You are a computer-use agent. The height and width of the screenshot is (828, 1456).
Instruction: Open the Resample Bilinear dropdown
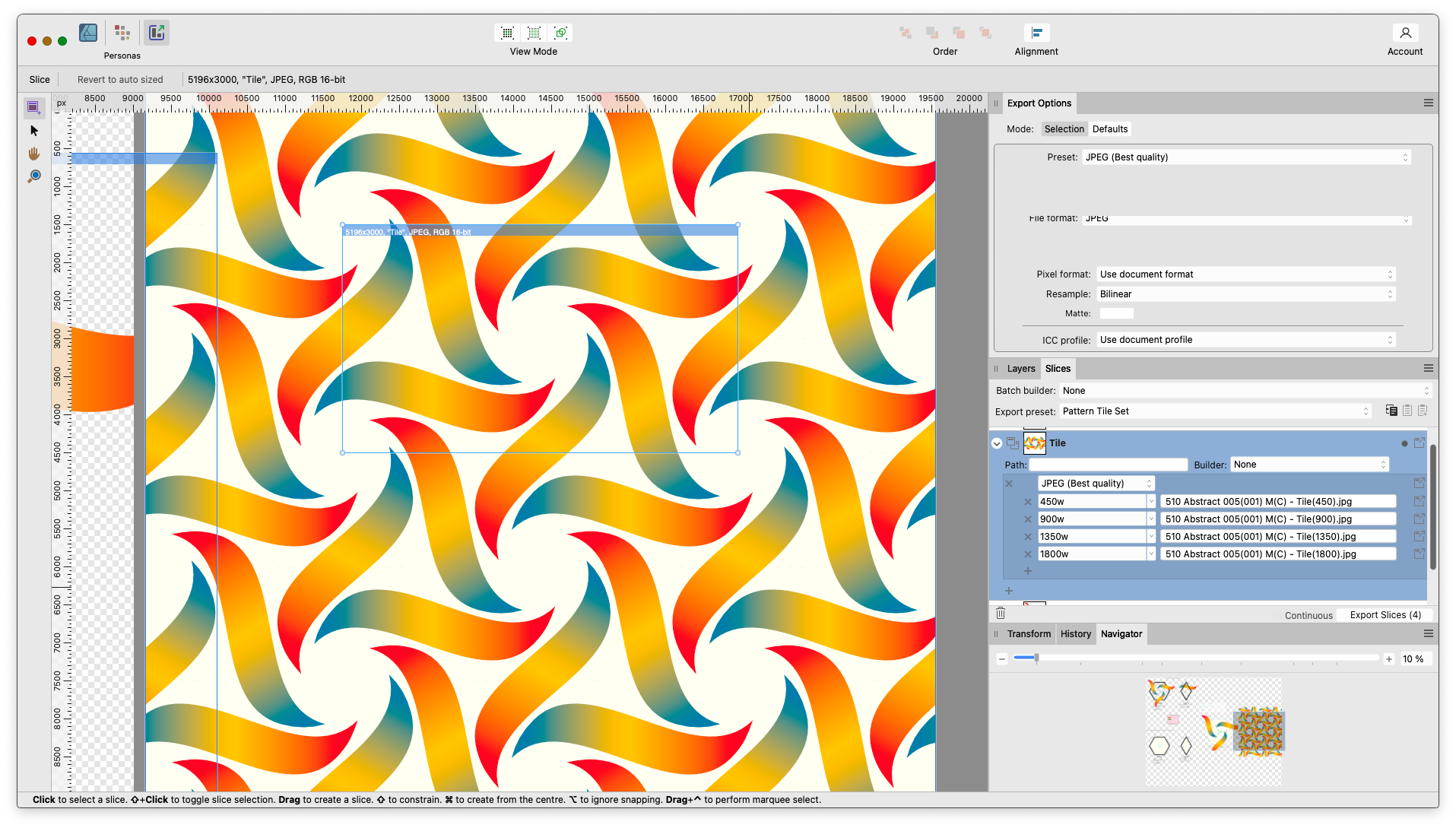[1246, 294]
